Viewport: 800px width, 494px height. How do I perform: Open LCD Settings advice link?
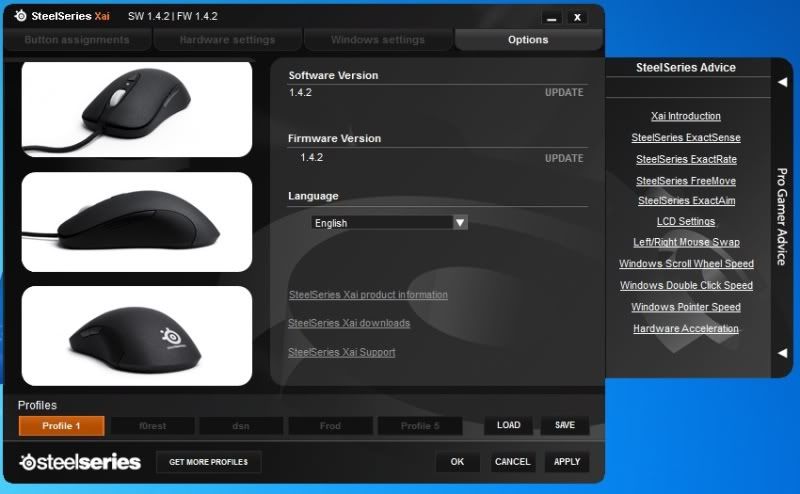tap(686, 221)
